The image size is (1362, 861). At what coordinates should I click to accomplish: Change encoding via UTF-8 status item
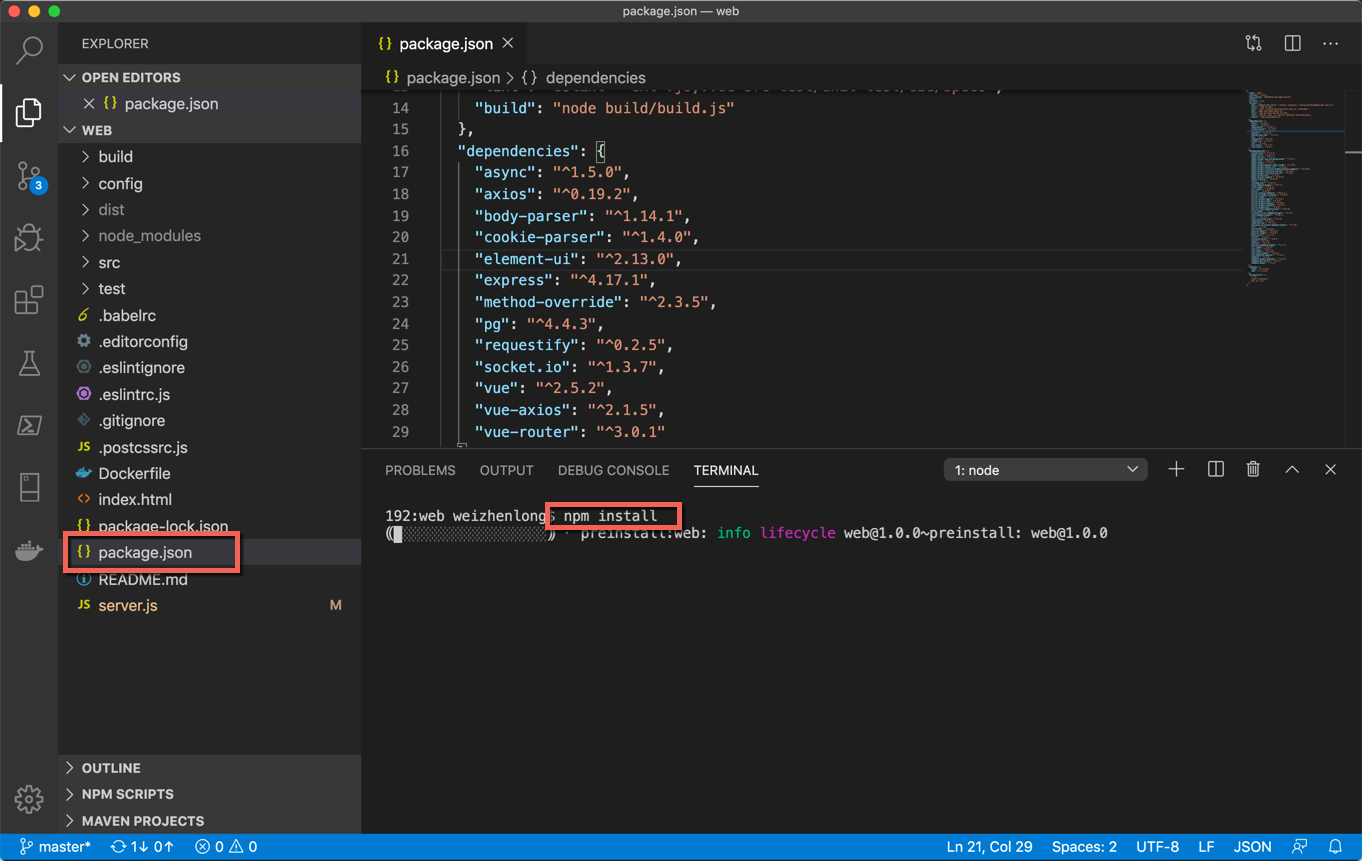click(1157, 846)
